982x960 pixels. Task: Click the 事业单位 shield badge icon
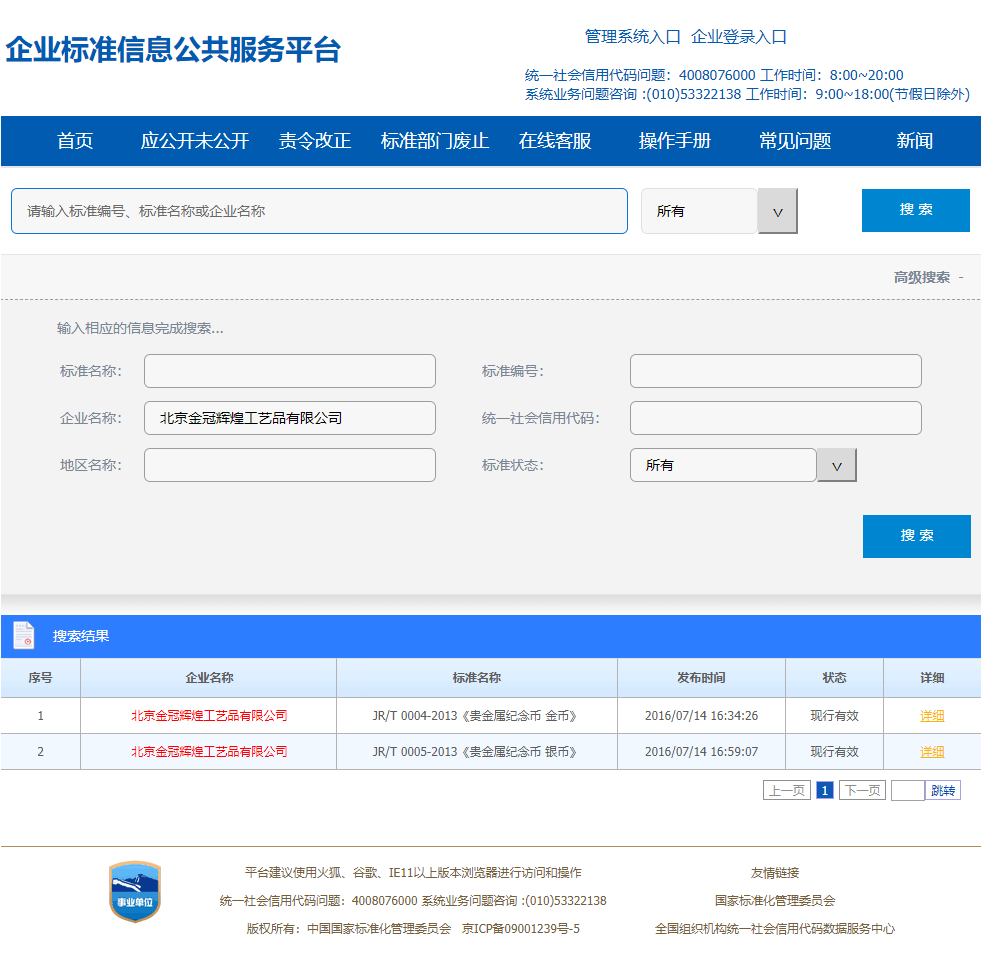coord(134,892)
